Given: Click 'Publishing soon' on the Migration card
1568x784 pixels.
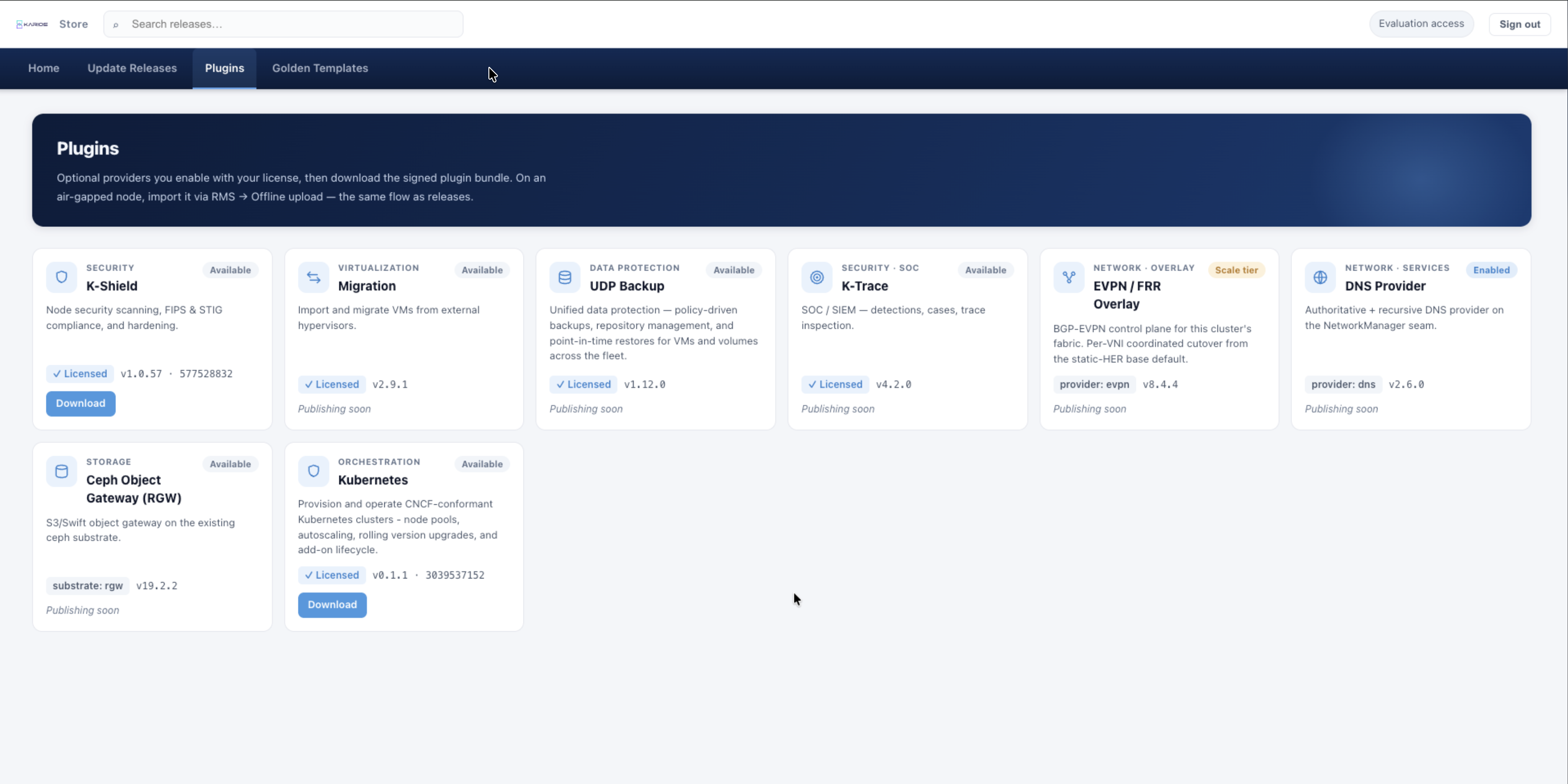Looking at the screenshot, I should (334, 409).
